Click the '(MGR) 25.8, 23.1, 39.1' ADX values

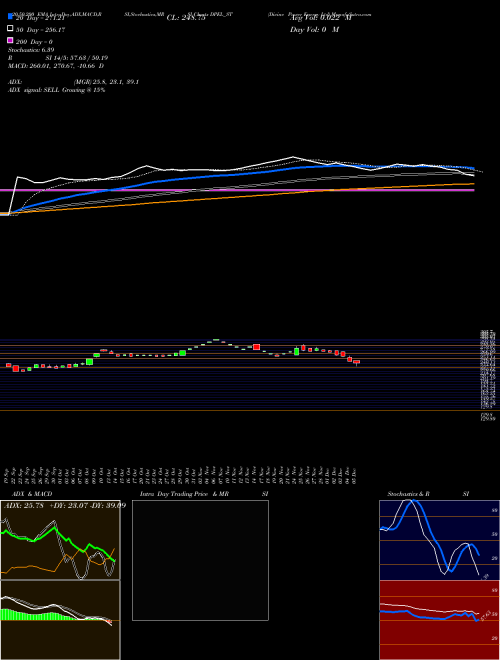click(x=106, y=82)
